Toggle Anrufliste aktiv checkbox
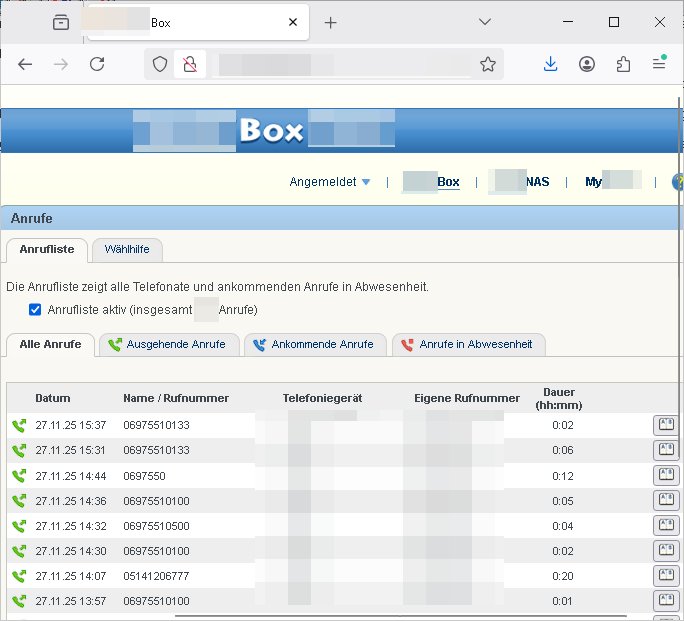 [x=36, y=310]
